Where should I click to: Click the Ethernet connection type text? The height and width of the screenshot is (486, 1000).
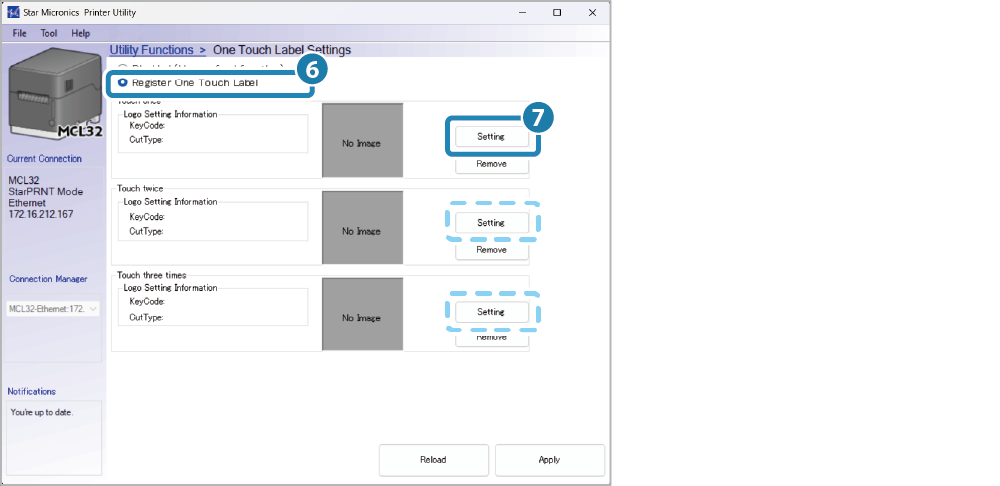tap(27, 203)
